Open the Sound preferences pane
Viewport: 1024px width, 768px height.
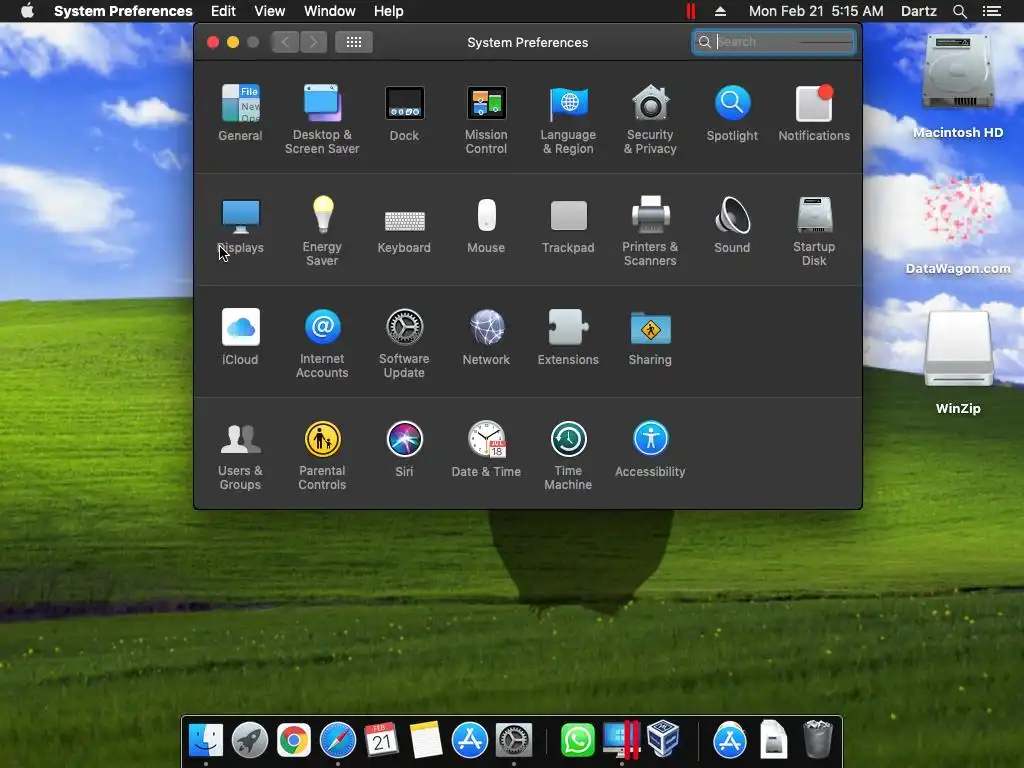[732, 225]
